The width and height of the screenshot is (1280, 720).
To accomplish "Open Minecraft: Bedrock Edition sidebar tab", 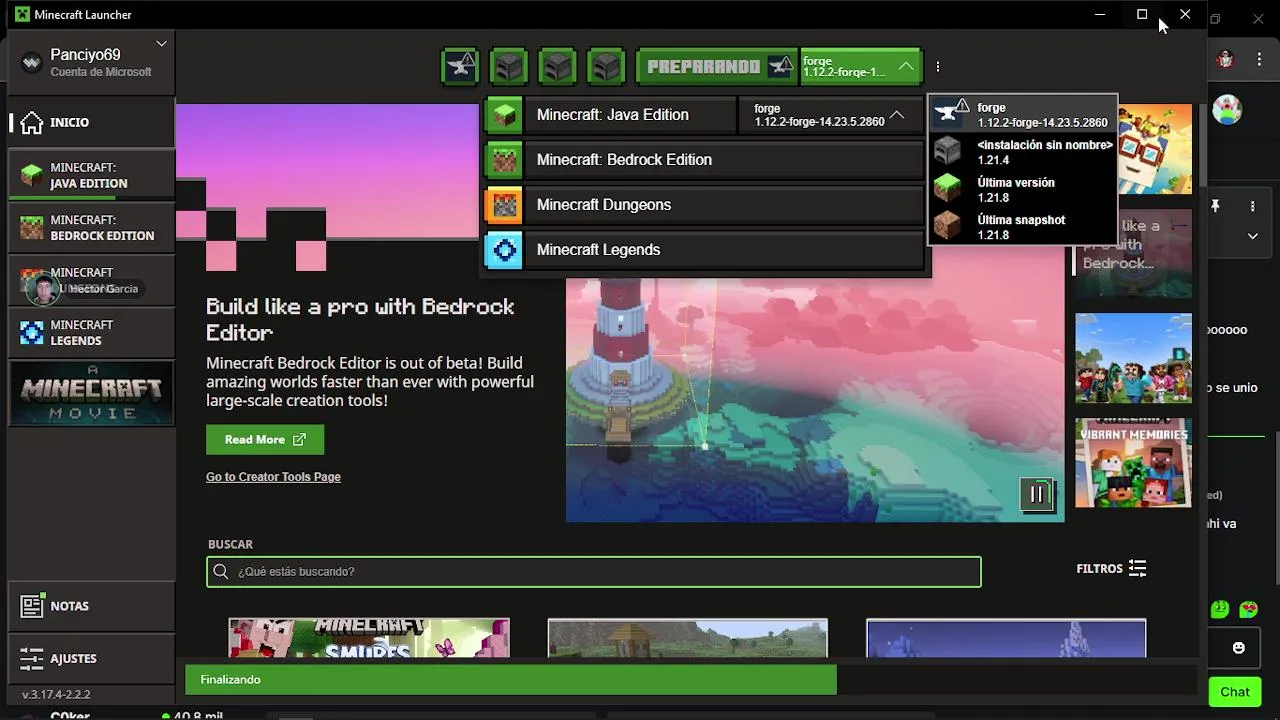I will (91, 228).
